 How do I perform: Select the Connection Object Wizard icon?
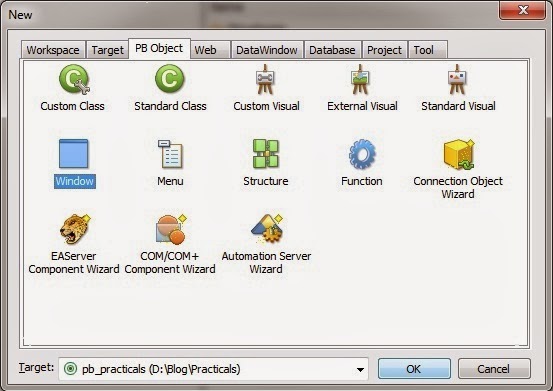(459, 154)
